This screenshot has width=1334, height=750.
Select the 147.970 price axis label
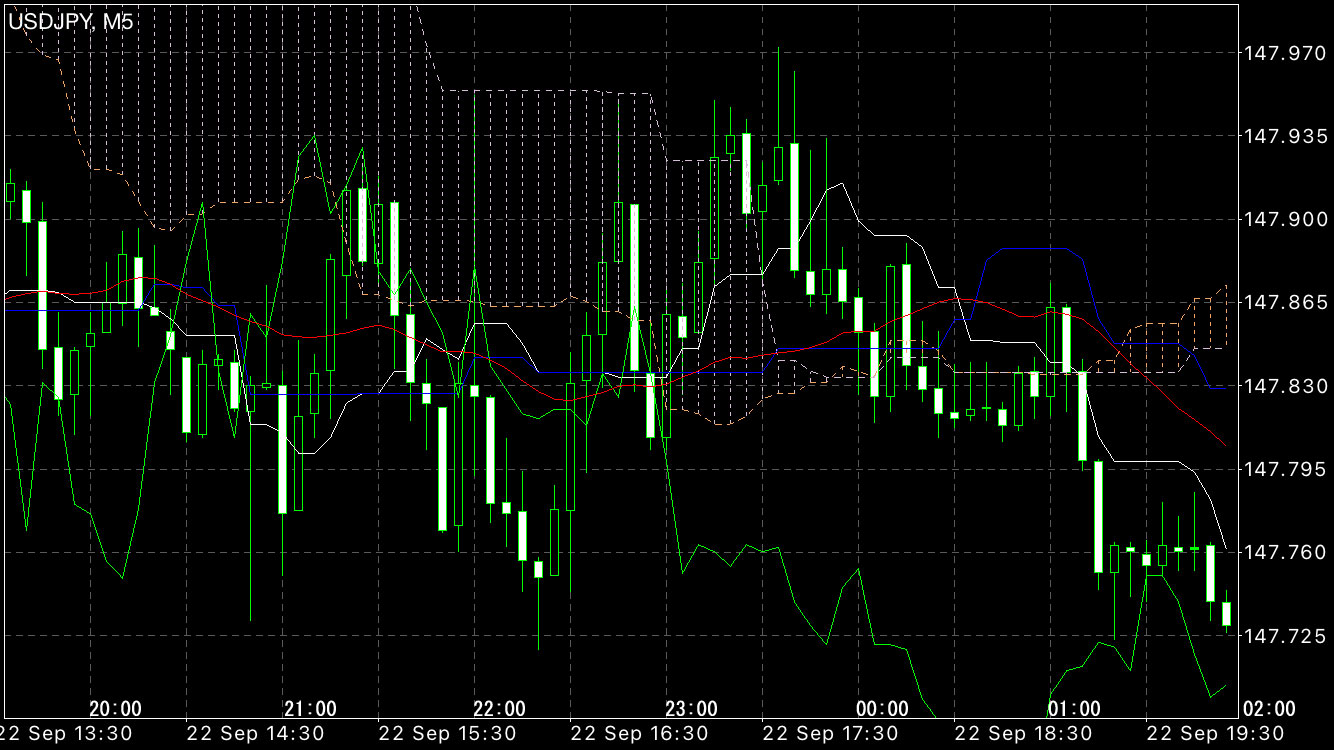coord(1282,53)
